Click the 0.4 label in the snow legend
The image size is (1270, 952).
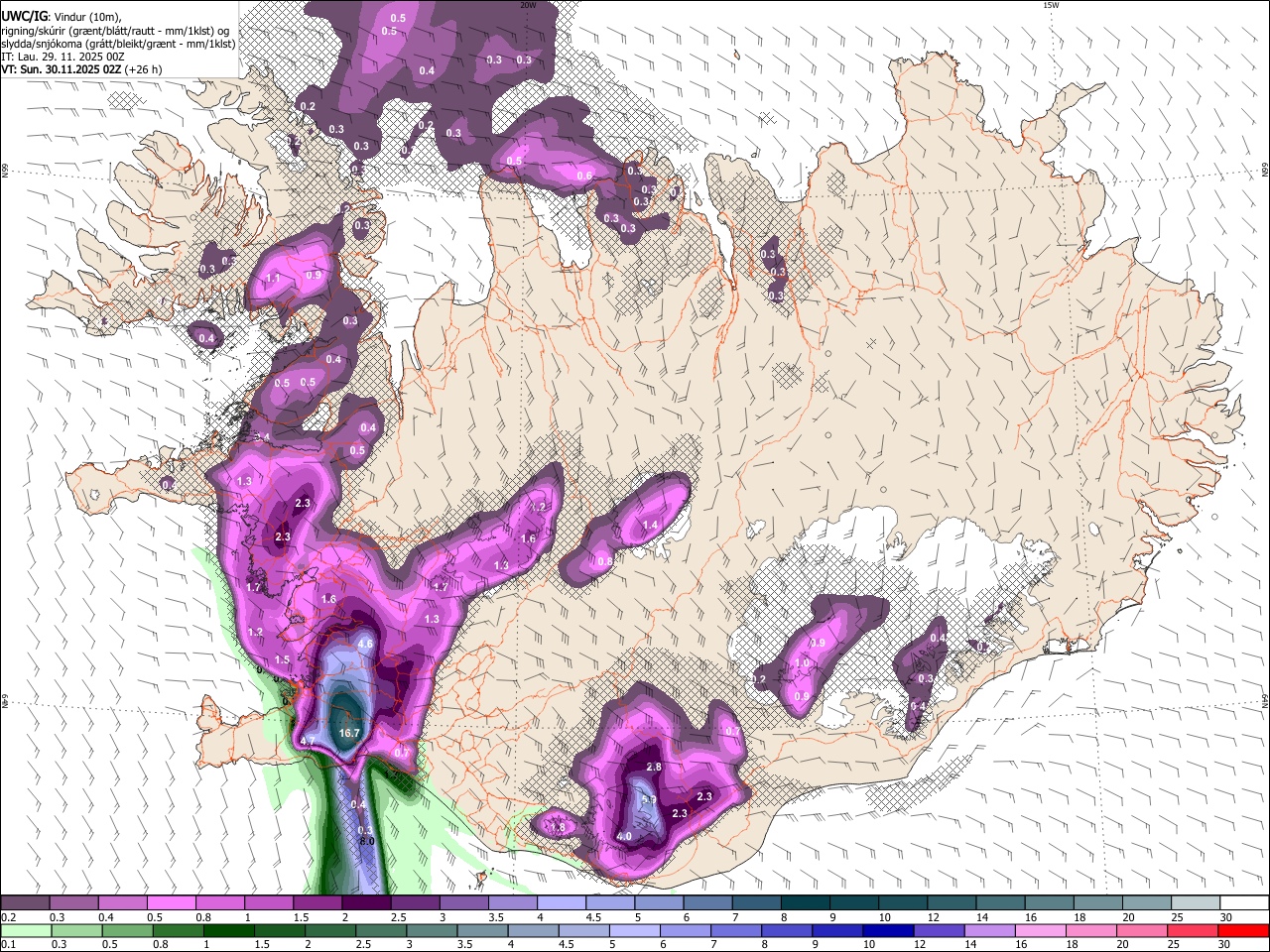(106, 917)
